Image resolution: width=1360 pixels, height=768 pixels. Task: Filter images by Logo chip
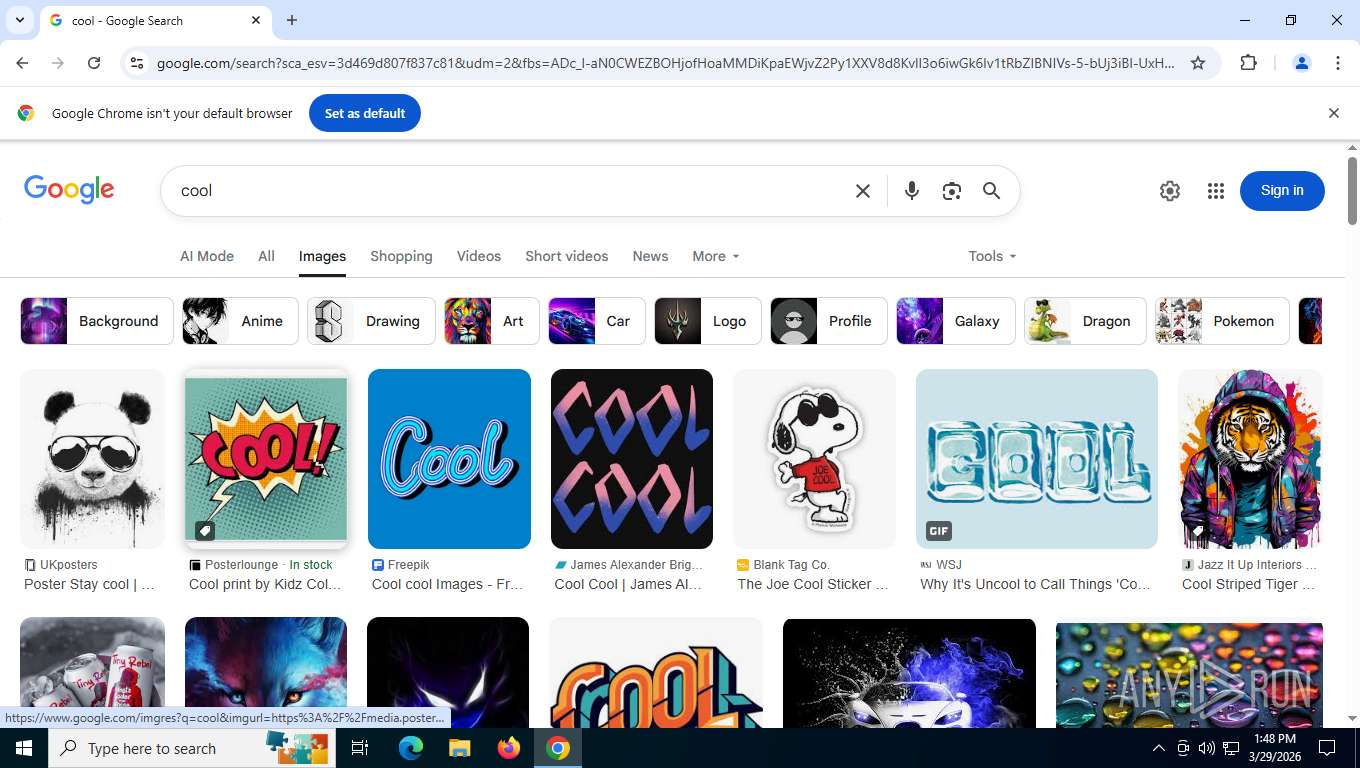coord(708,321)
